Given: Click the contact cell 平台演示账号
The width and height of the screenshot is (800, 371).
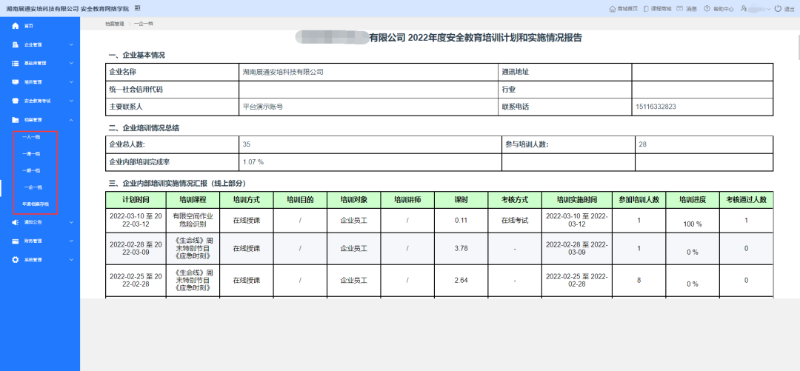Looking at the screenshot, I should [263, 107].
